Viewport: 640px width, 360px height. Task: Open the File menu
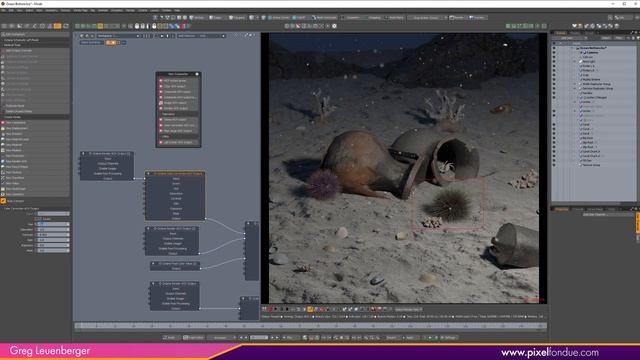point(4,10)
